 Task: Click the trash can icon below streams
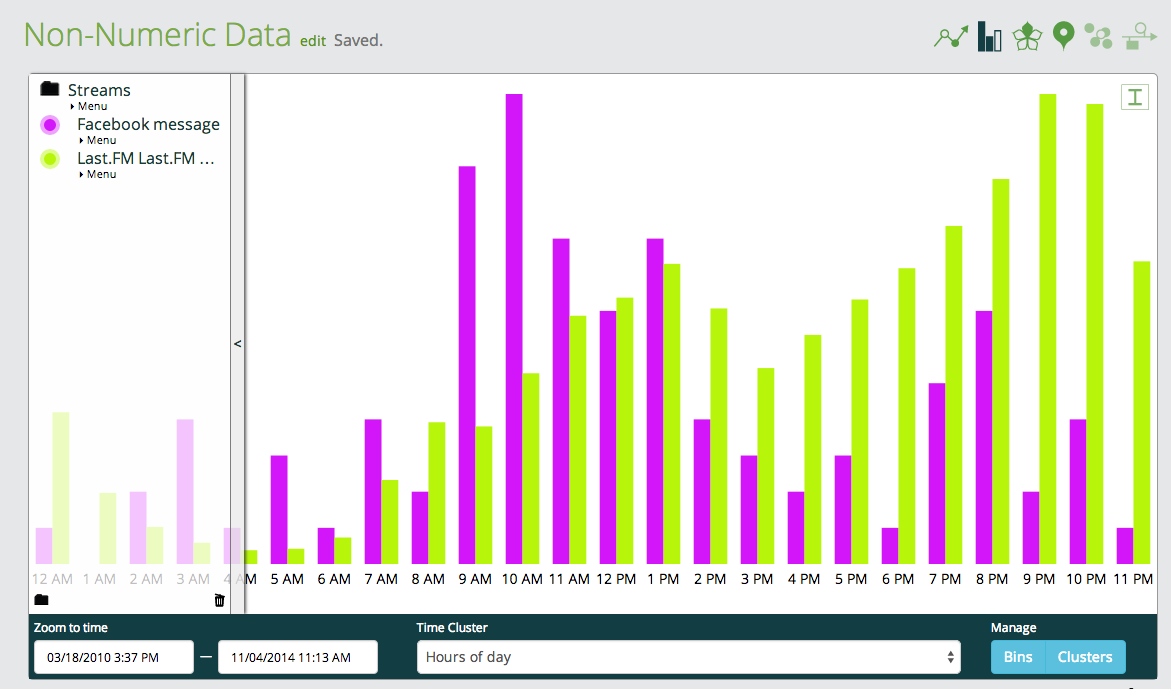[x=220, y=600]
